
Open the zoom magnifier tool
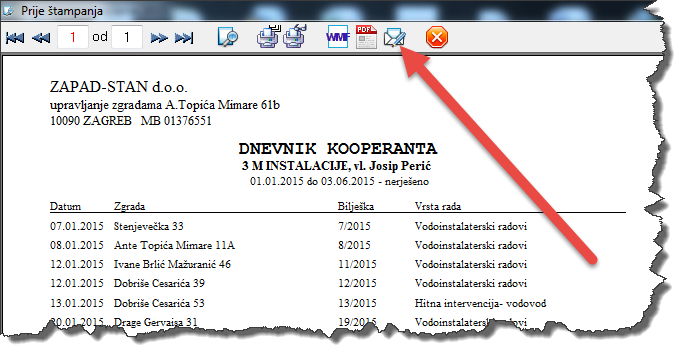pos(228,37)
